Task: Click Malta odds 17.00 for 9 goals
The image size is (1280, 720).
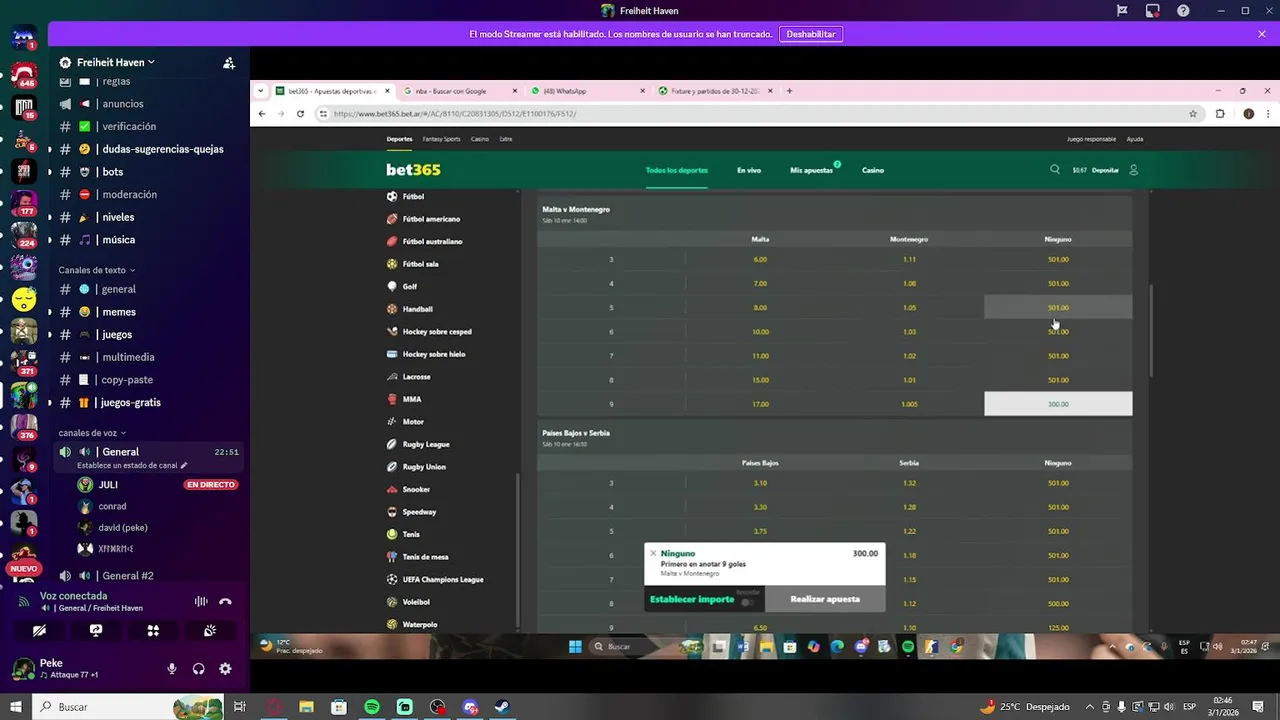Action: click(760, 404)
